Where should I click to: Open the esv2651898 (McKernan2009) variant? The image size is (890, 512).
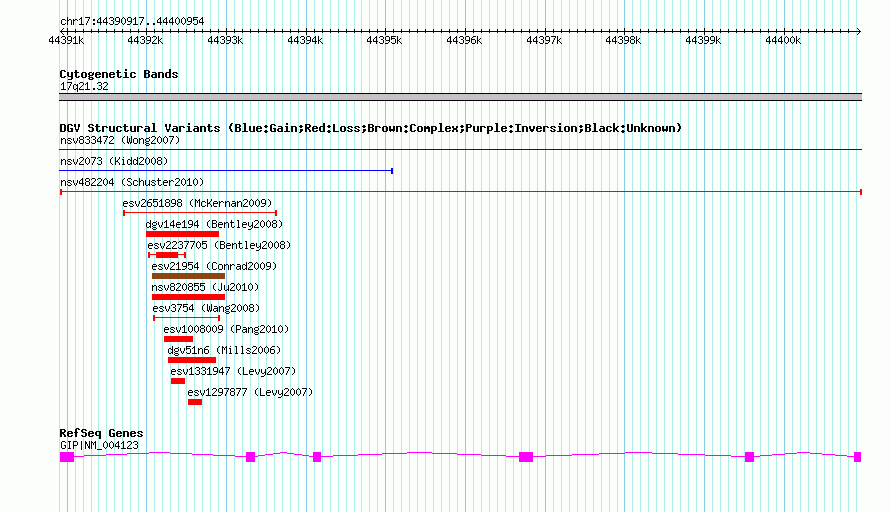[x=197, y=203]
